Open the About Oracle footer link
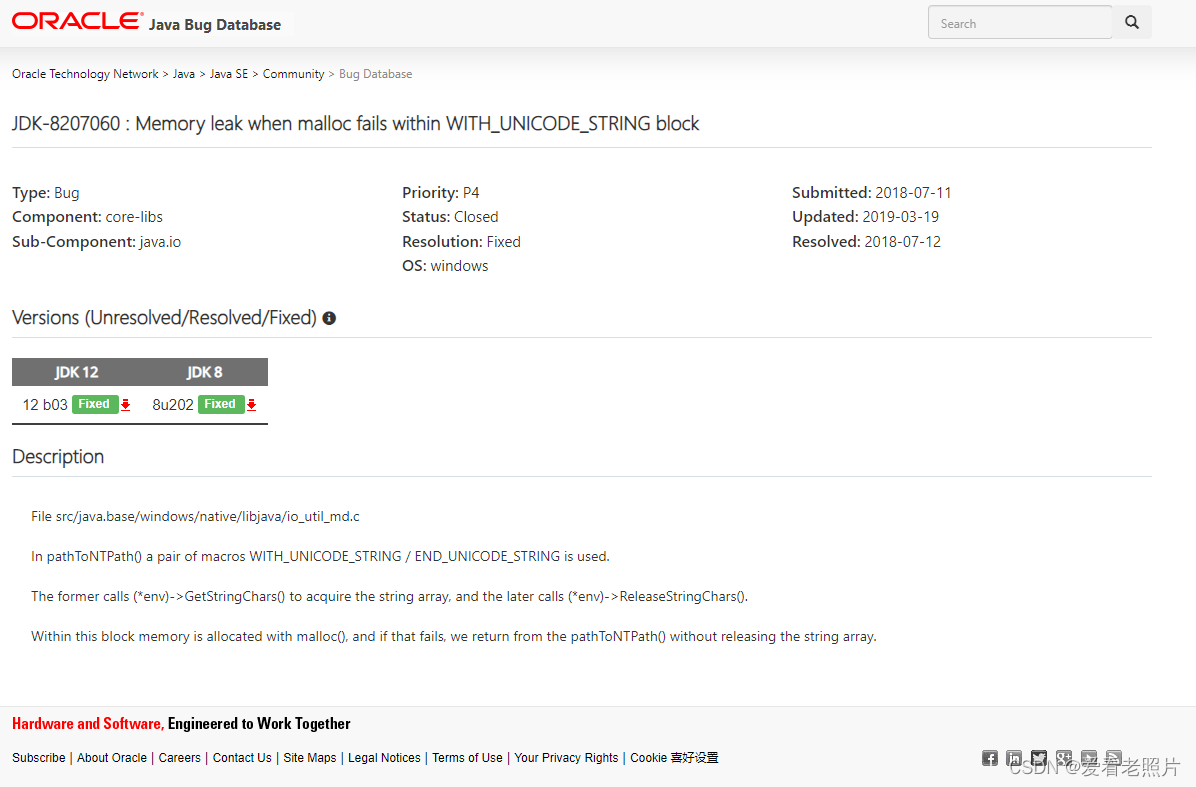Viewport: 1196px width, 787px height. (112, 758)
